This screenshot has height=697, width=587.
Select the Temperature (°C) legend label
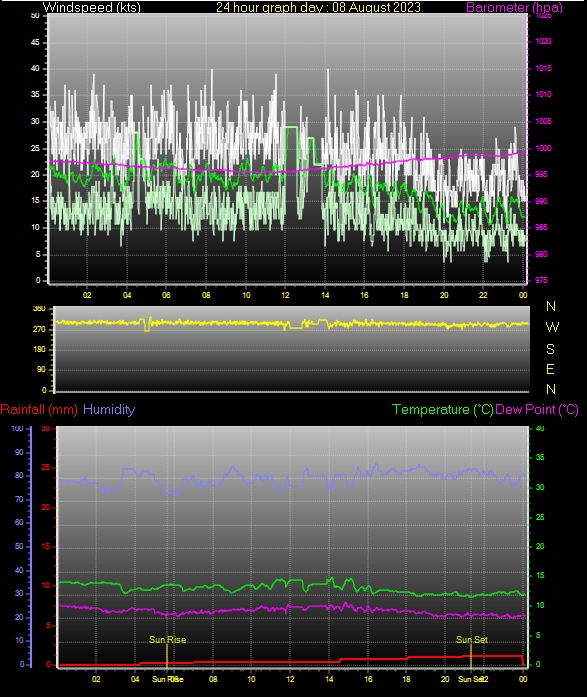click(x=443, y=409)
